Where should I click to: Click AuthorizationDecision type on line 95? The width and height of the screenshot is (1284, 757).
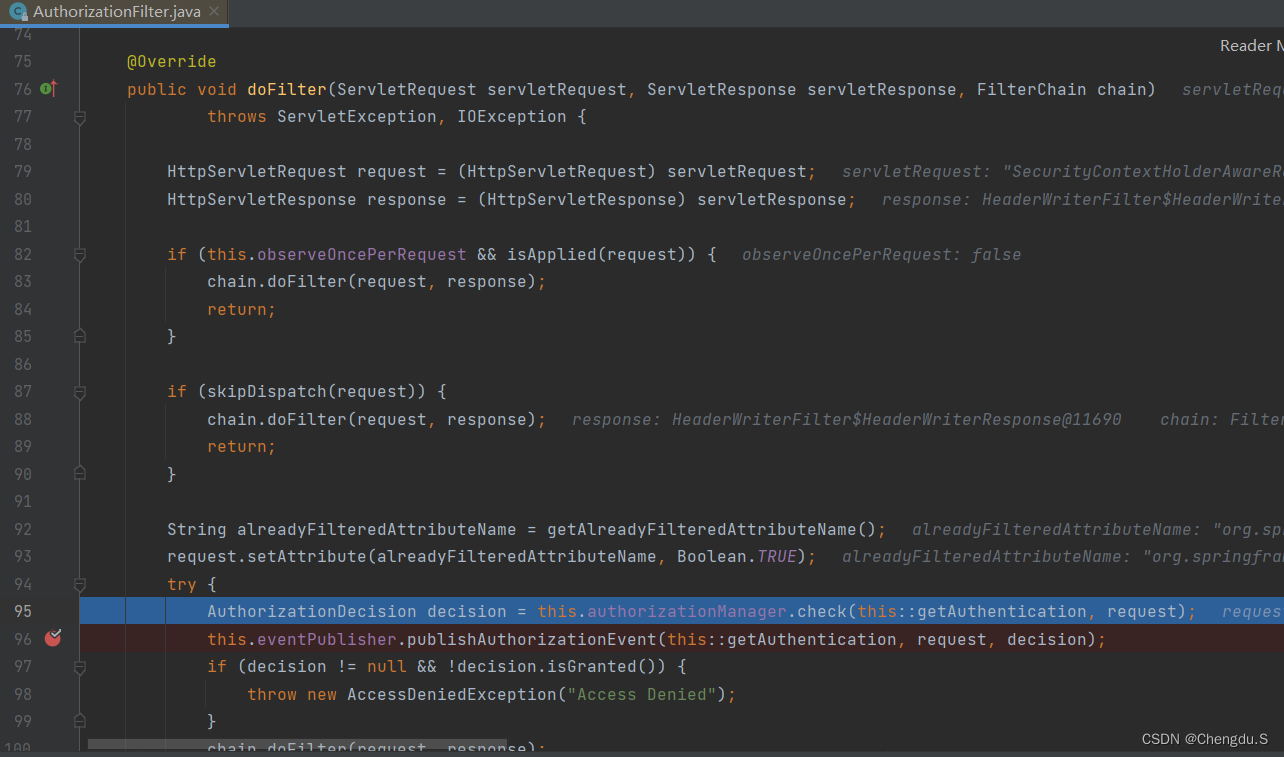[312, 611]
